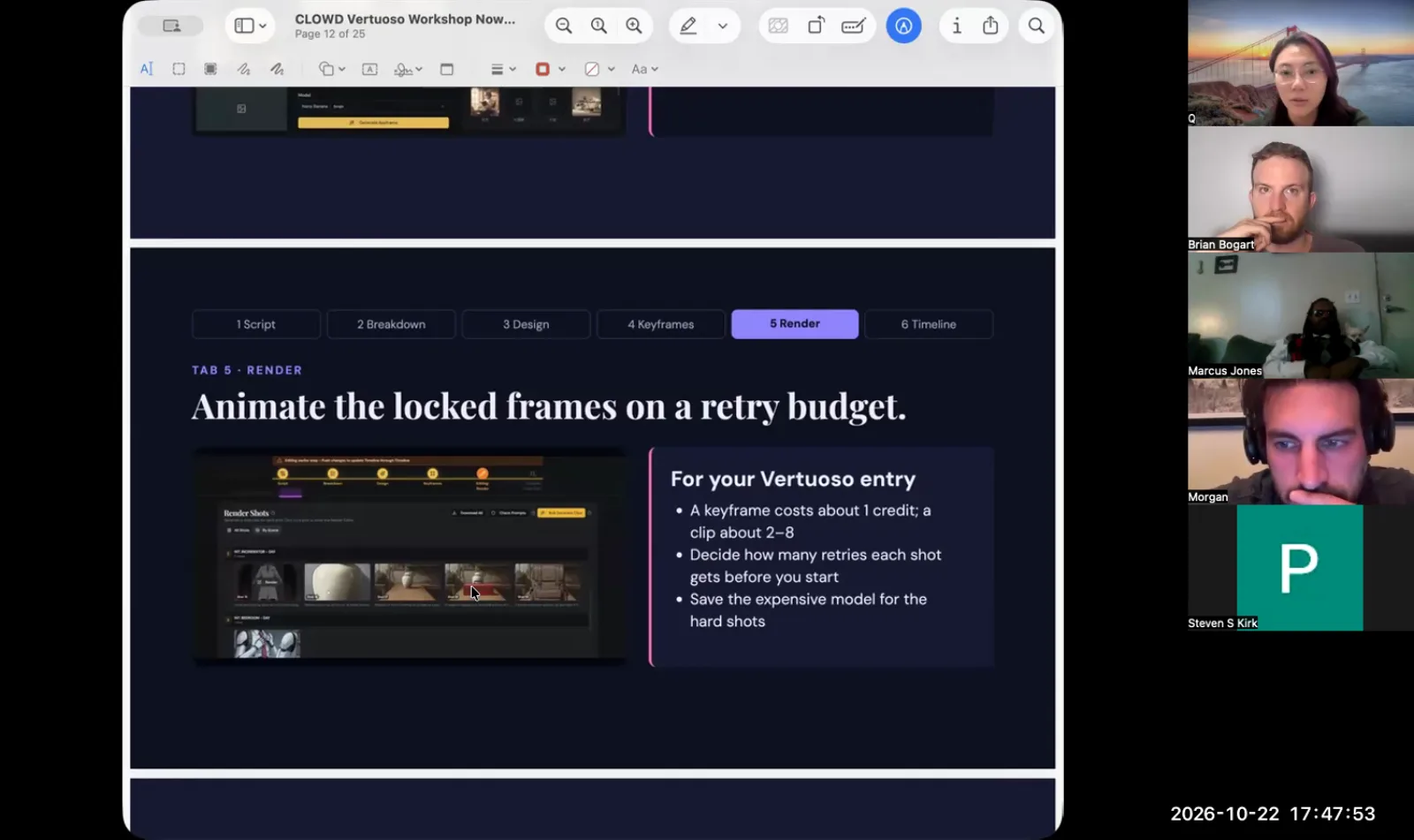Open the line style dropdown
The image size is (1414, 840).
(x=504, y=69)
